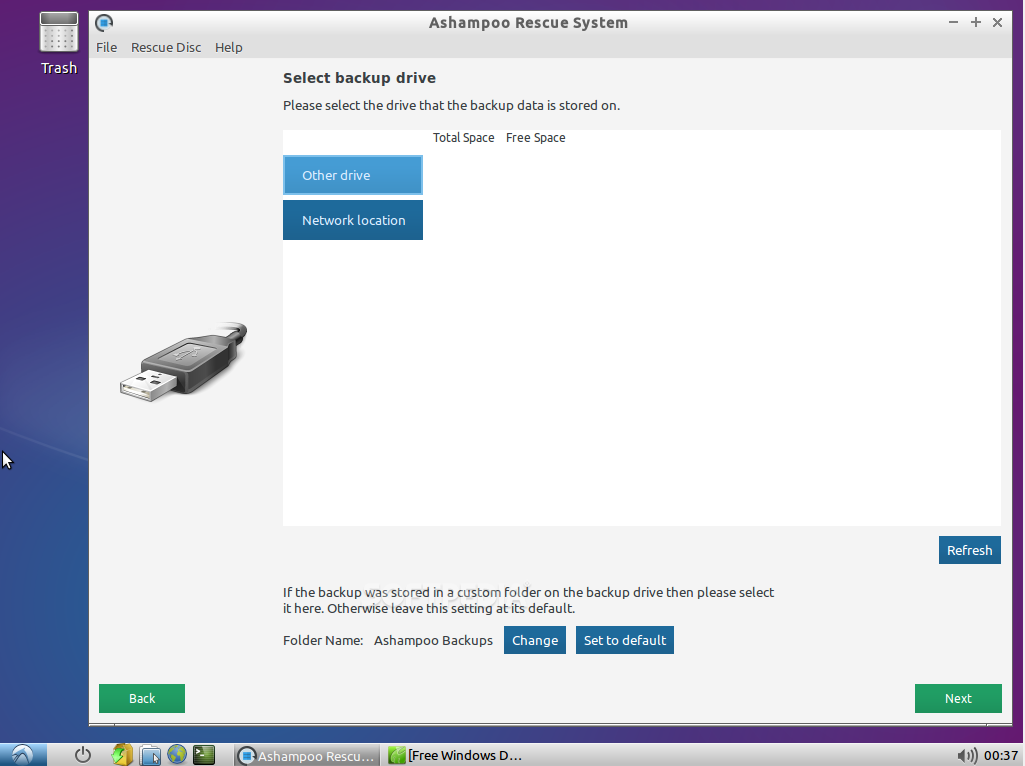
Task: Click the 00:37 clock in the tray
Action: point(1001,756)
